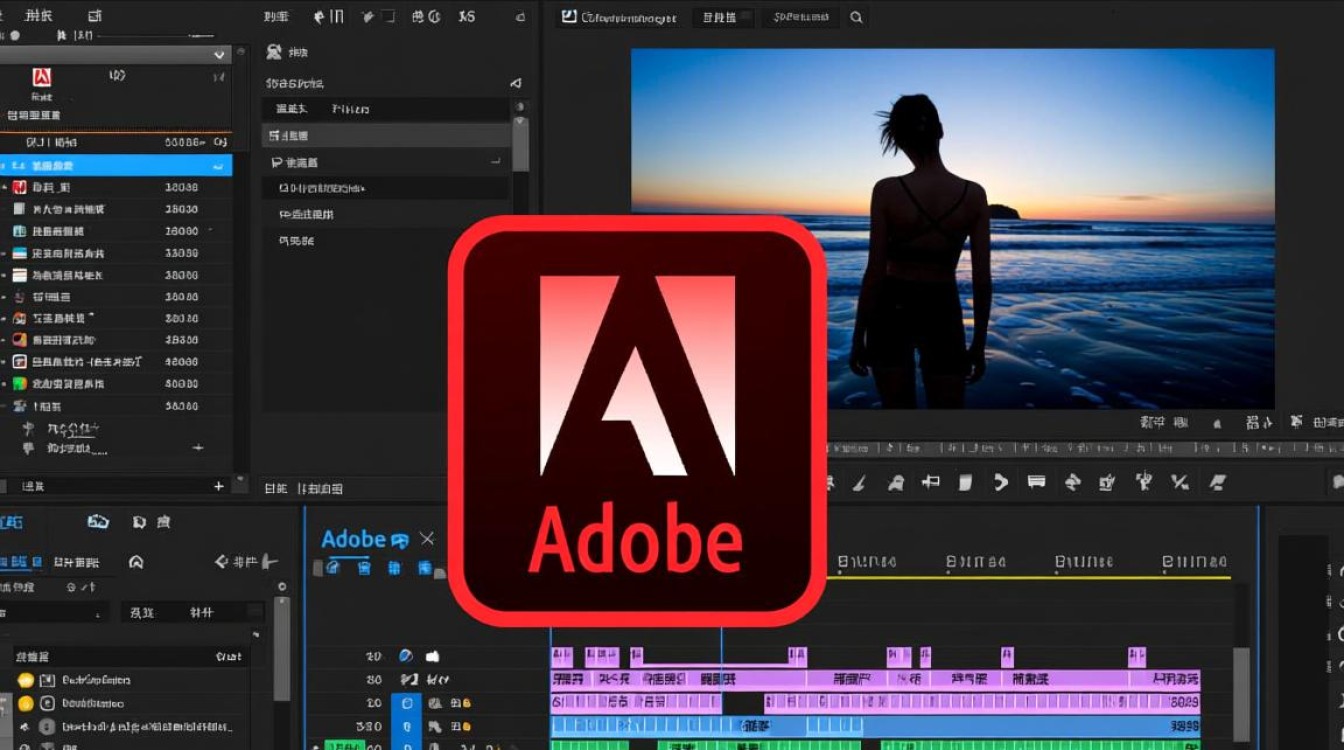Click the middle panel's vertical scrollbar
Screen dimensions: 1344x750
click(x=520, y=146)
